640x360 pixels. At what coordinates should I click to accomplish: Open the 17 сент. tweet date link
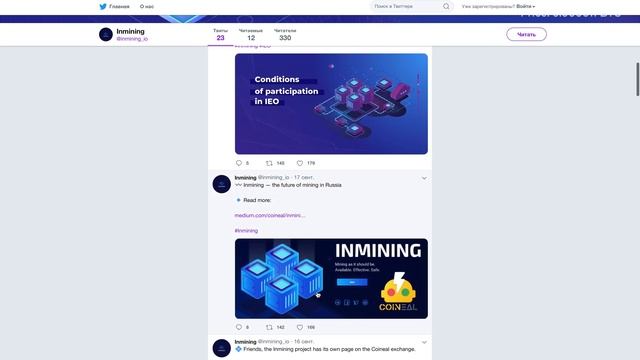(304, 177)
